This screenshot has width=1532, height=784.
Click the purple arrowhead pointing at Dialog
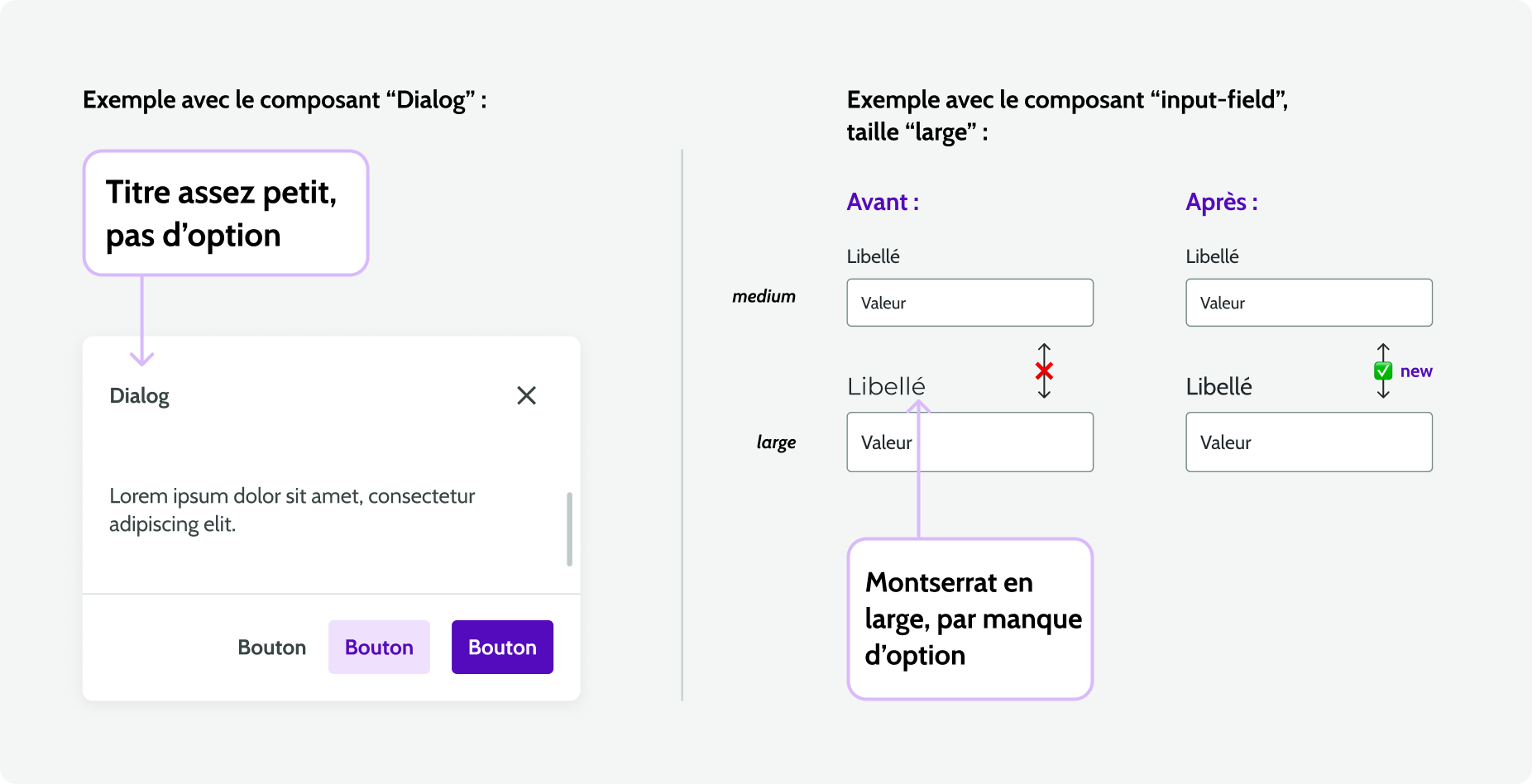[x=142, y=359]
